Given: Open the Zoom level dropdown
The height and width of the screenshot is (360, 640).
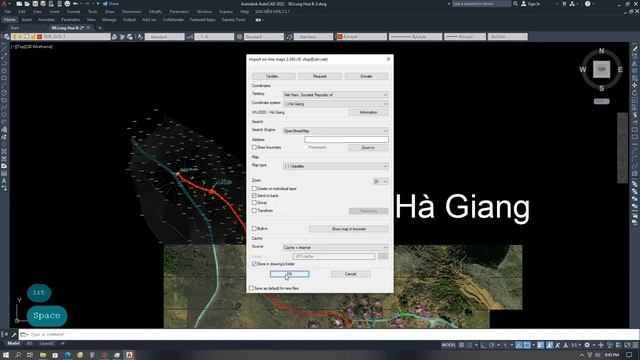Looking at the screenshot, I should pos(380,181).
